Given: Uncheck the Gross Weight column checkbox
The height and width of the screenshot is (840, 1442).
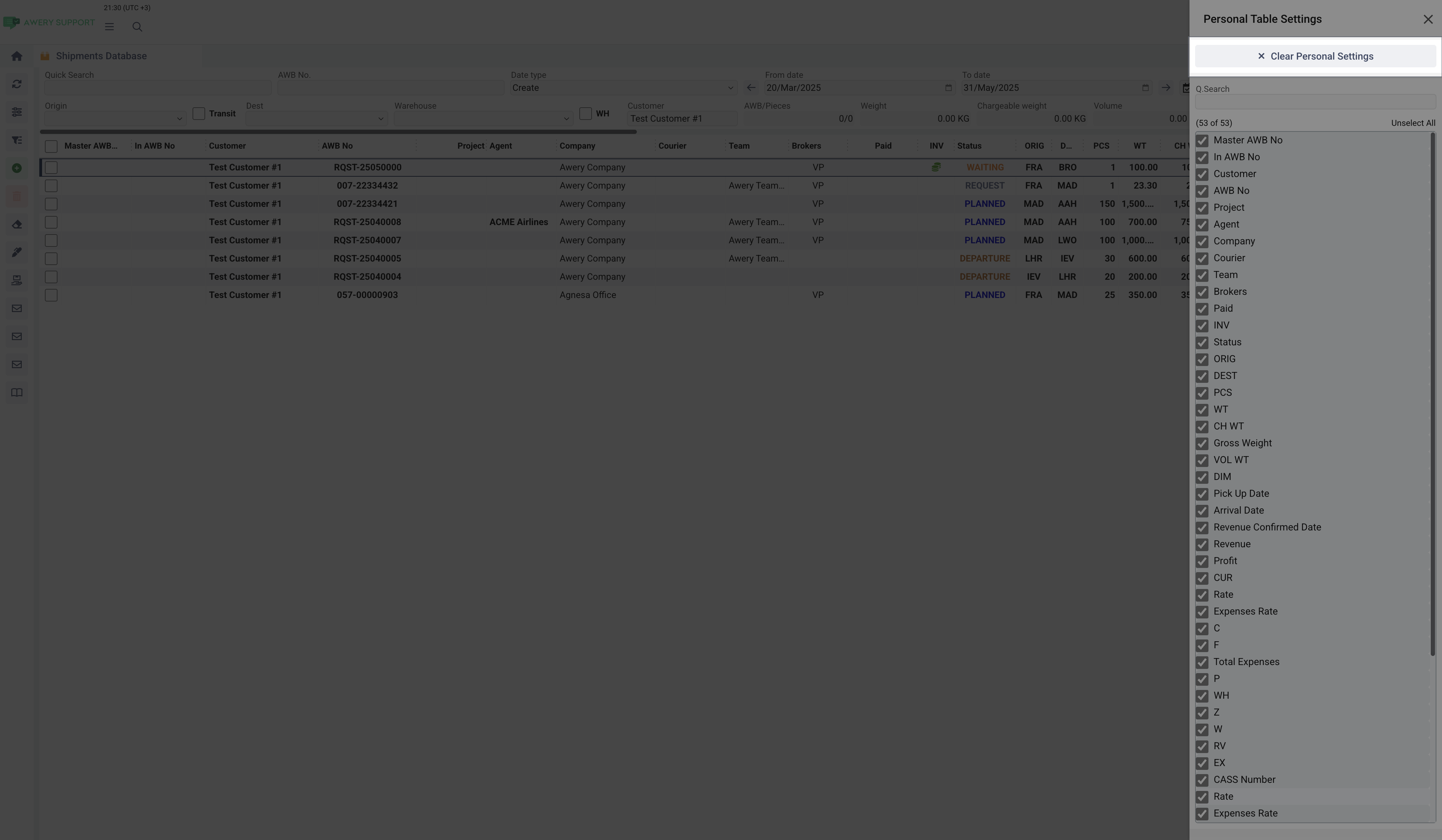Looking at the screenshot, I should [x=1202, y=443].
